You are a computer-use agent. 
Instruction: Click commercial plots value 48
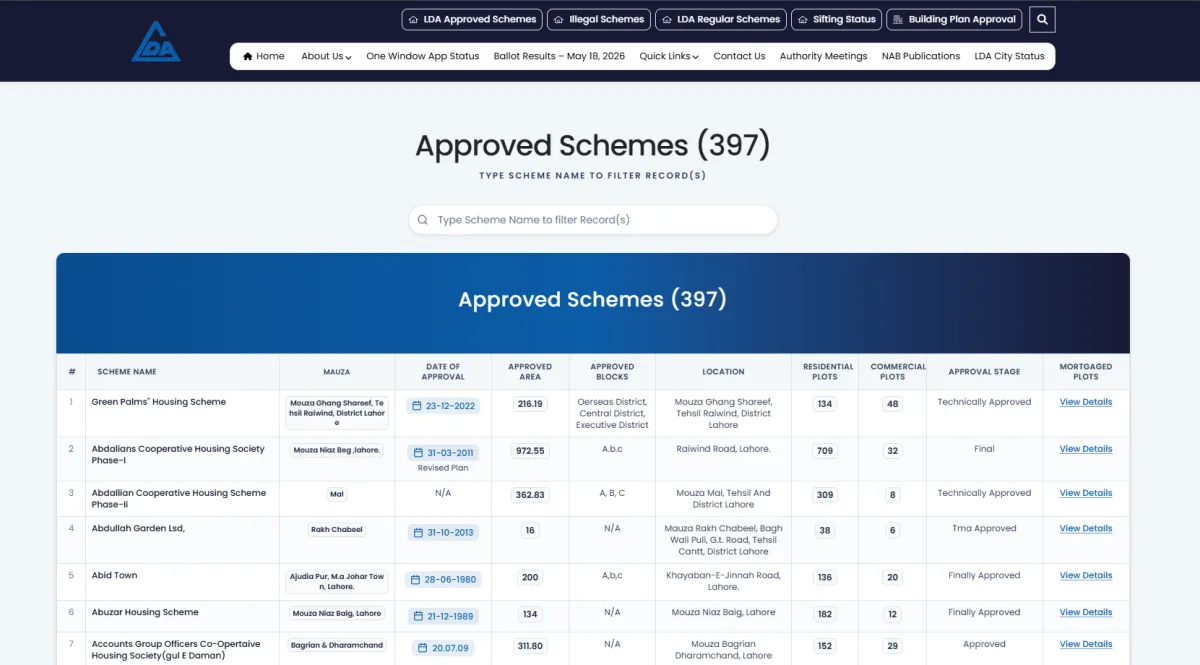(x=893, y=404)
